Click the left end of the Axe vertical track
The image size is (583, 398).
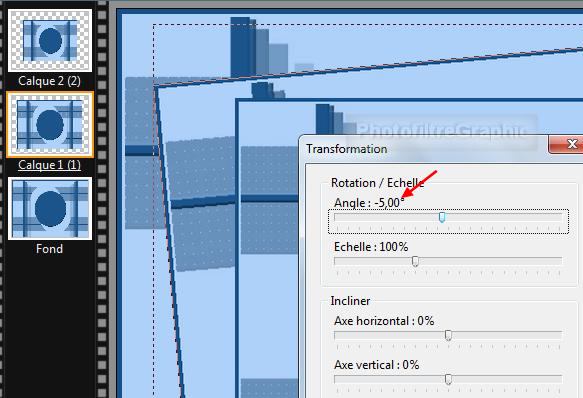337,379
